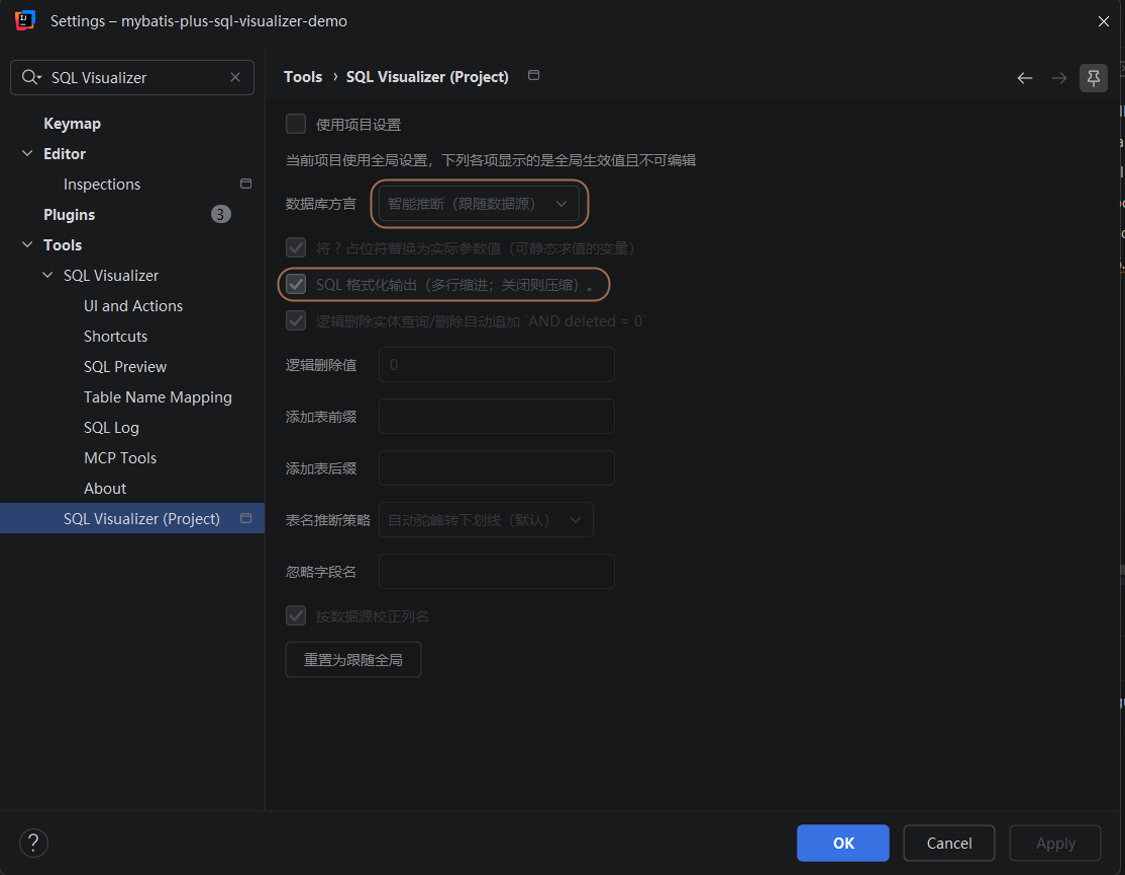The image size is (1125, 875).
Task: Open the 数据库方言 dropdown
Action: click(x=479, y=204)
